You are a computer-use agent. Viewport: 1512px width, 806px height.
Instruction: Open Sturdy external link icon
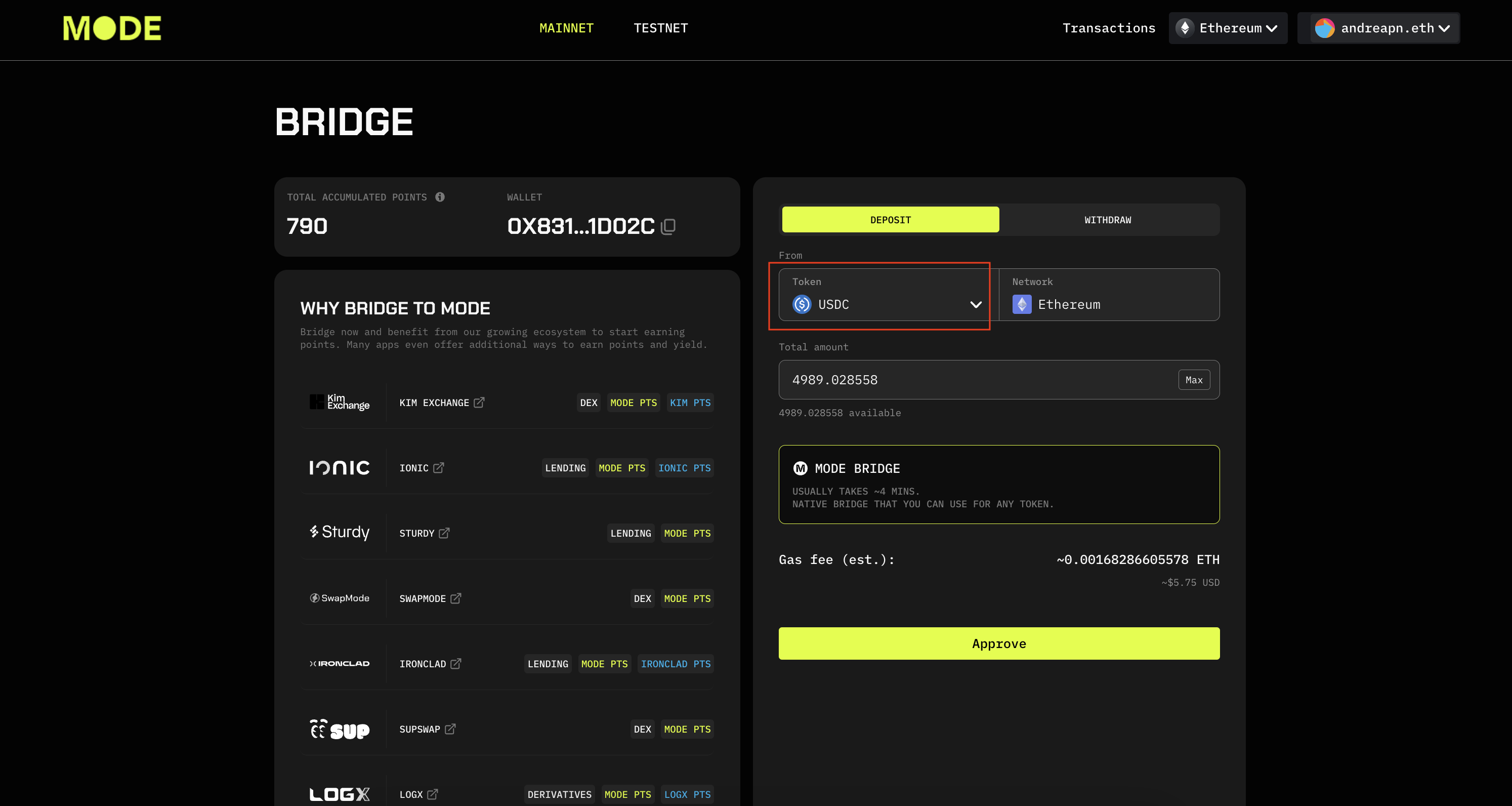444,533
